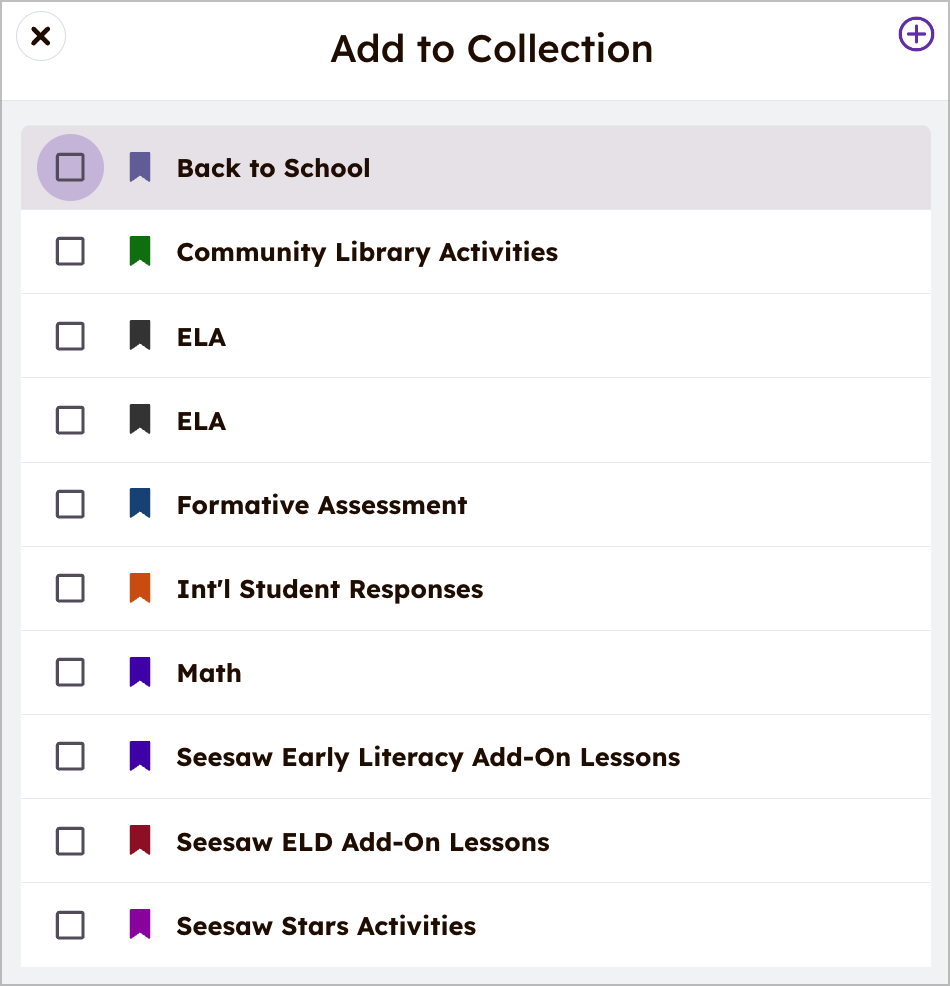Select the Int'l Student Responses checkbox
950x986 pixels.
pyautogui.click(x=70, y=589)
